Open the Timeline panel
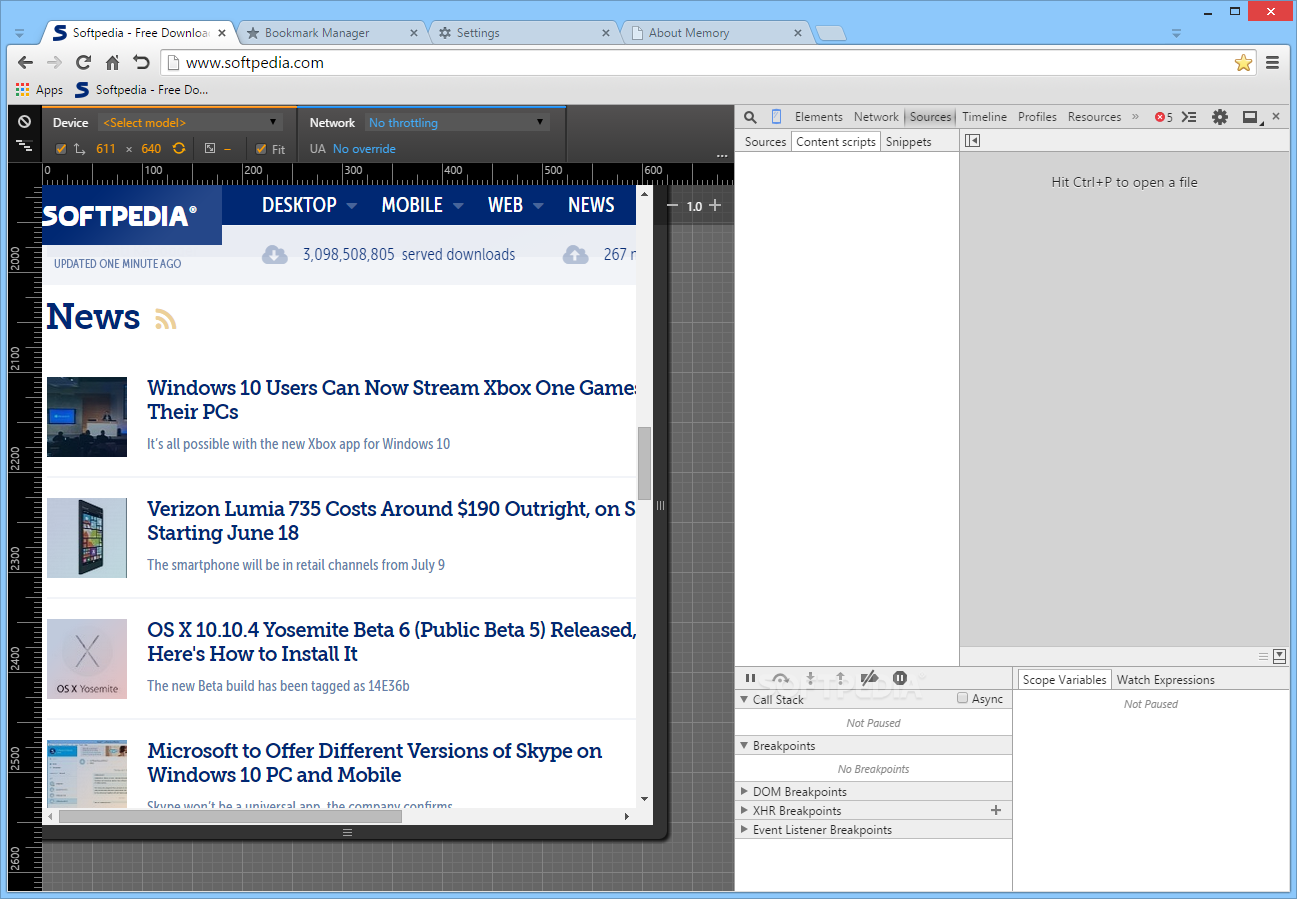 985,117
